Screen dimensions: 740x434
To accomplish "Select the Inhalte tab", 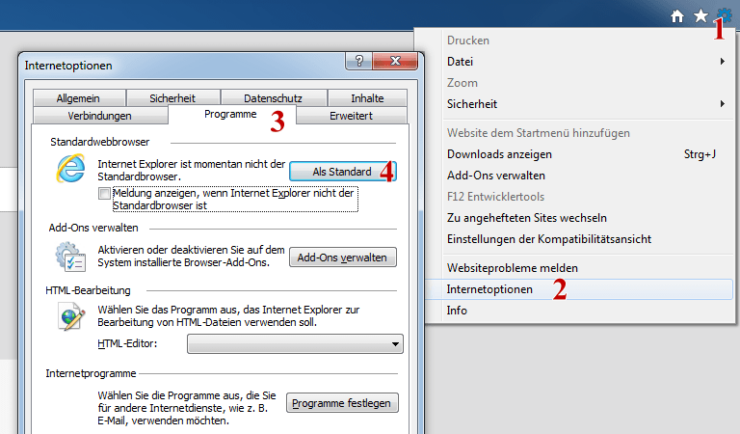I will click(367, 98).
